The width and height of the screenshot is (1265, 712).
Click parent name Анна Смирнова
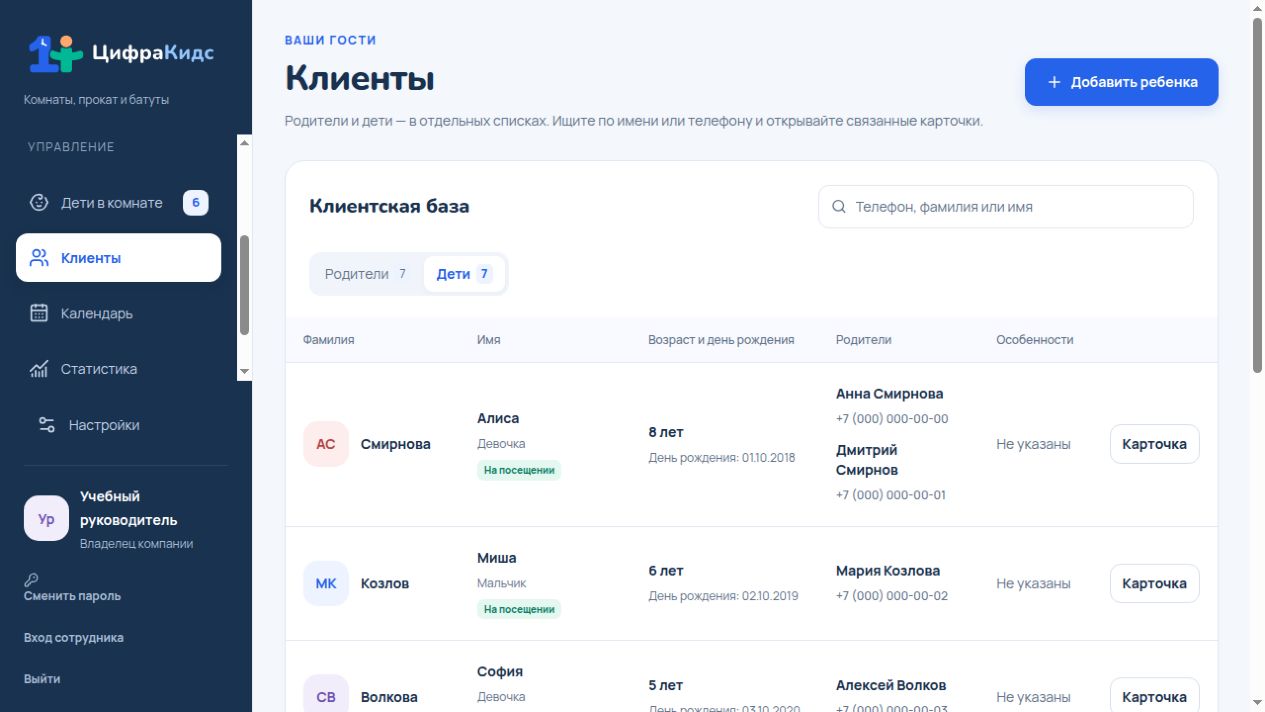(889, 394)
